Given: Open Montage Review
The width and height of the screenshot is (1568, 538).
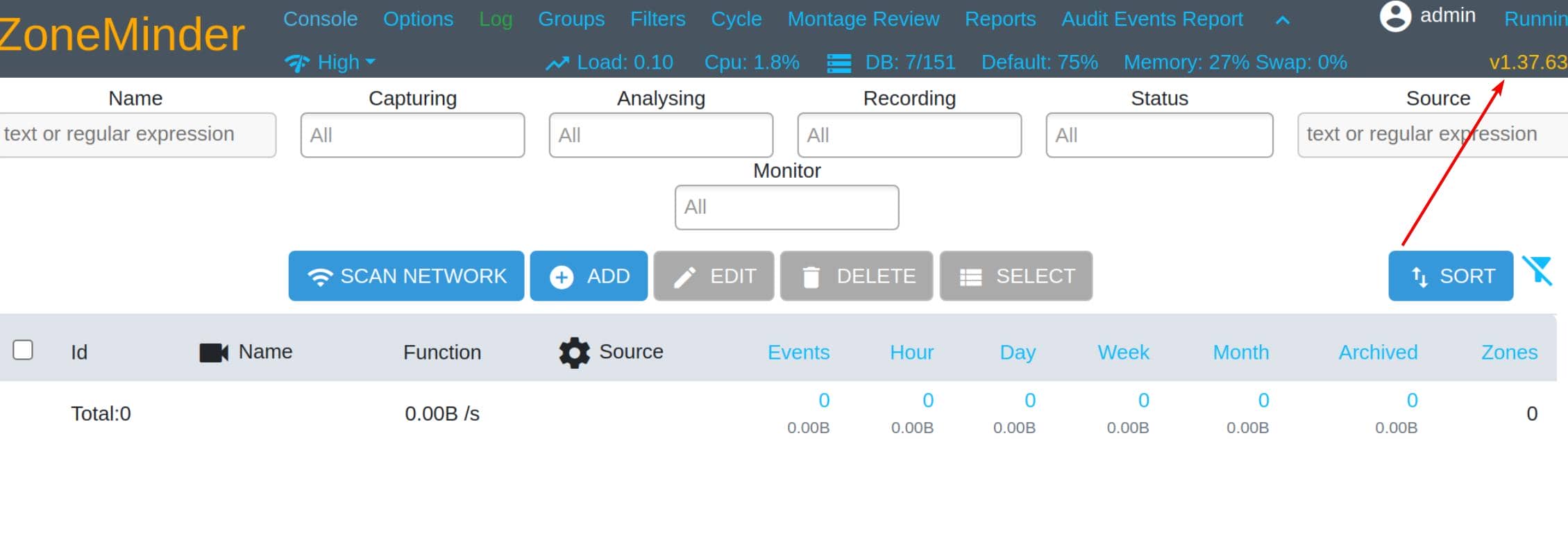Looking at the screenshot, I should pyautogui.click(x=863, y=19).
